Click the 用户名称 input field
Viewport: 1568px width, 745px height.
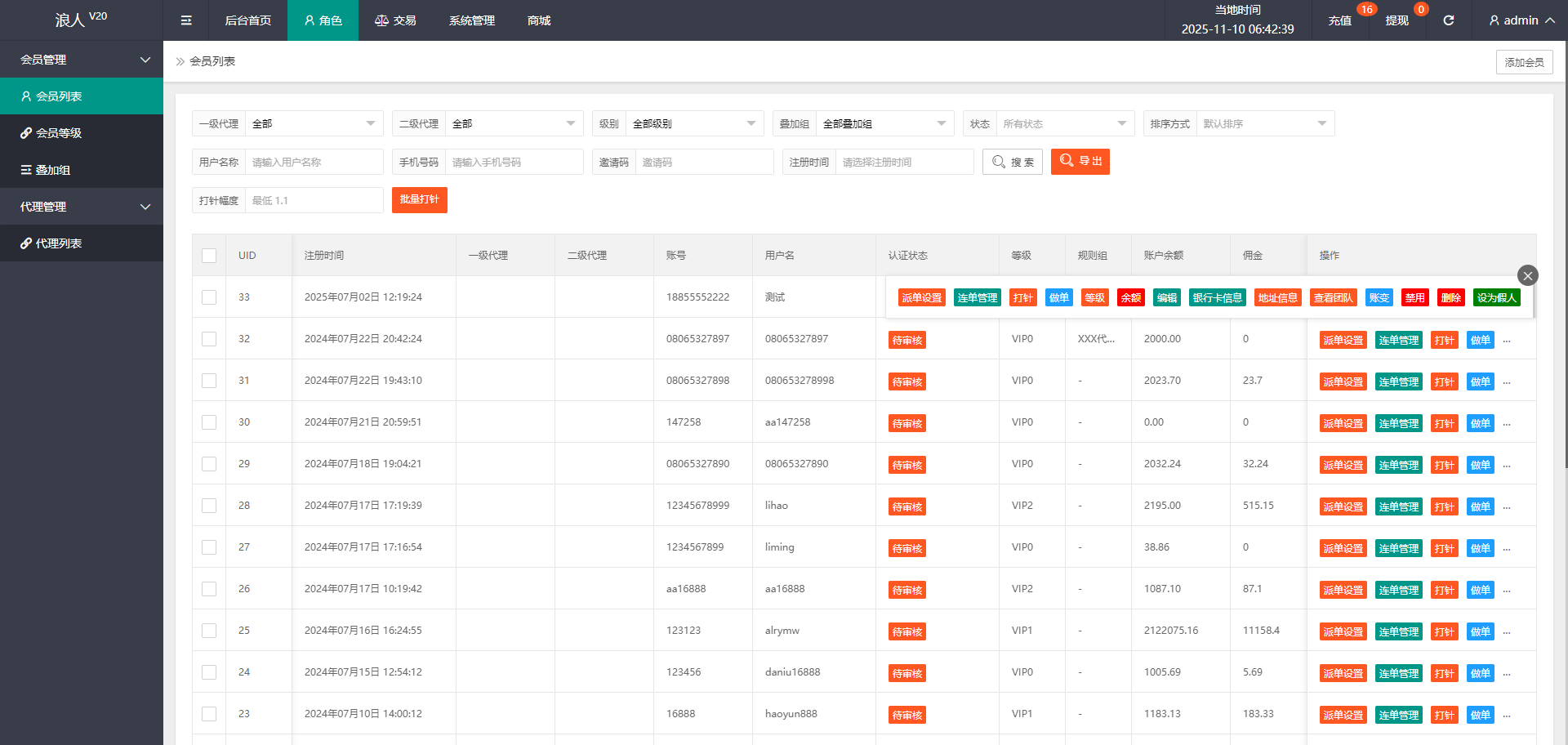tap(314, 163)
